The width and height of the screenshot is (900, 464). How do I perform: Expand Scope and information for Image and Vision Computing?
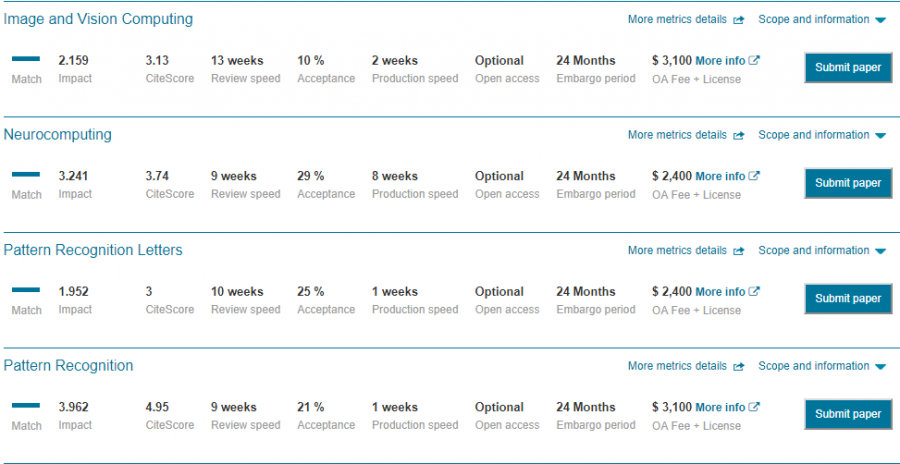coord(821,19)
